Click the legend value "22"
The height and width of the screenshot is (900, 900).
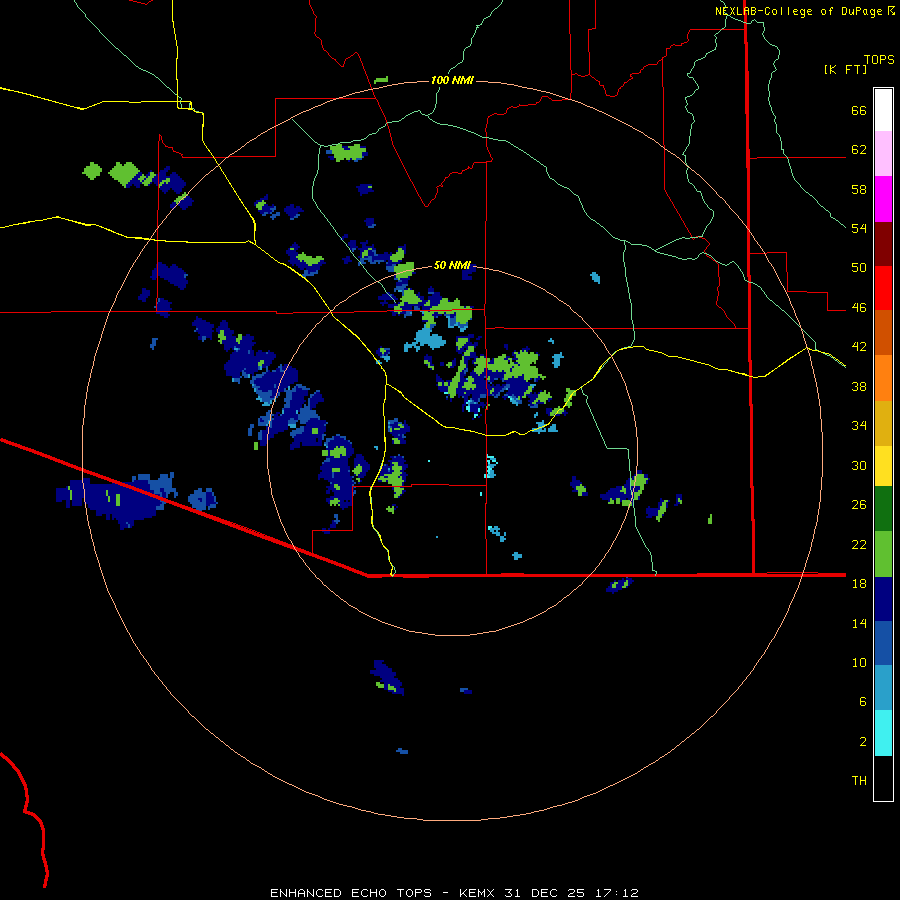point(859,544)
